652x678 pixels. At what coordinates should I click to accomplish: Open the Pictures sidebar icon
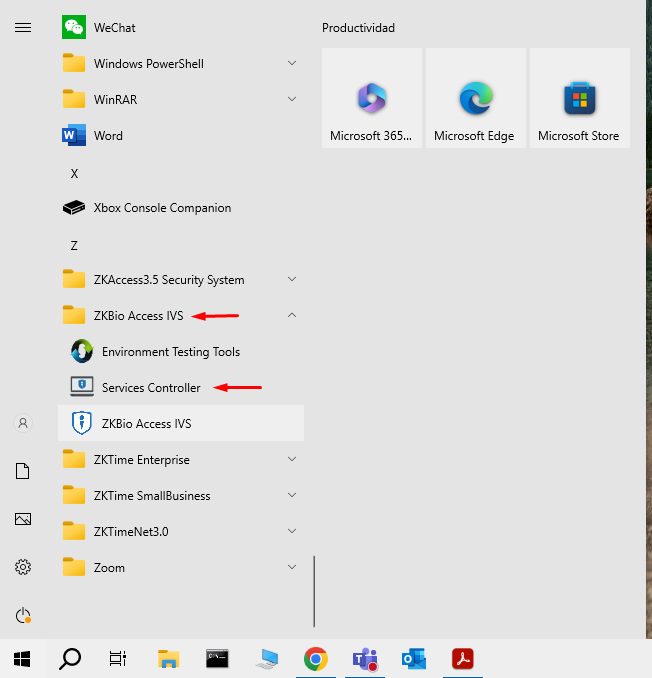click(23, 519)
